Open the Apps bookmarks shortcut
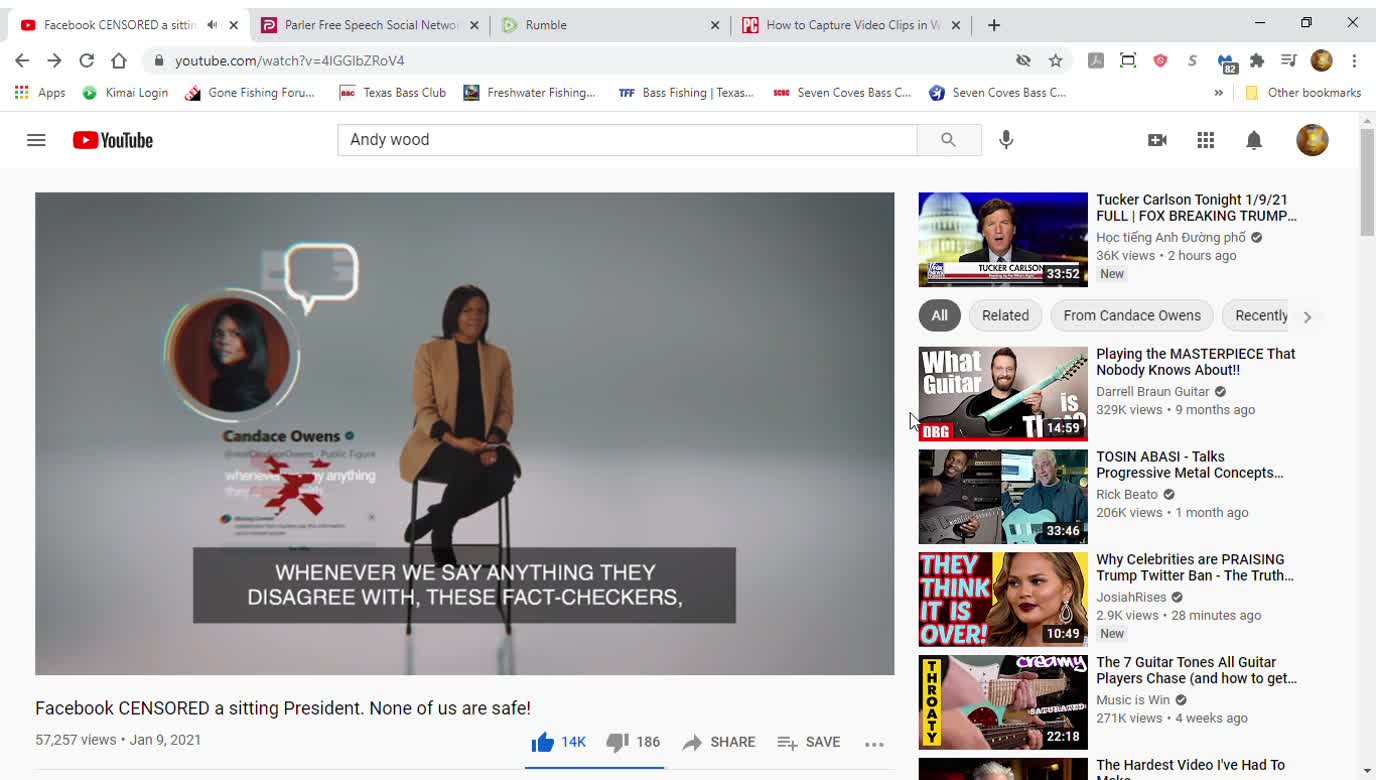 40,93
